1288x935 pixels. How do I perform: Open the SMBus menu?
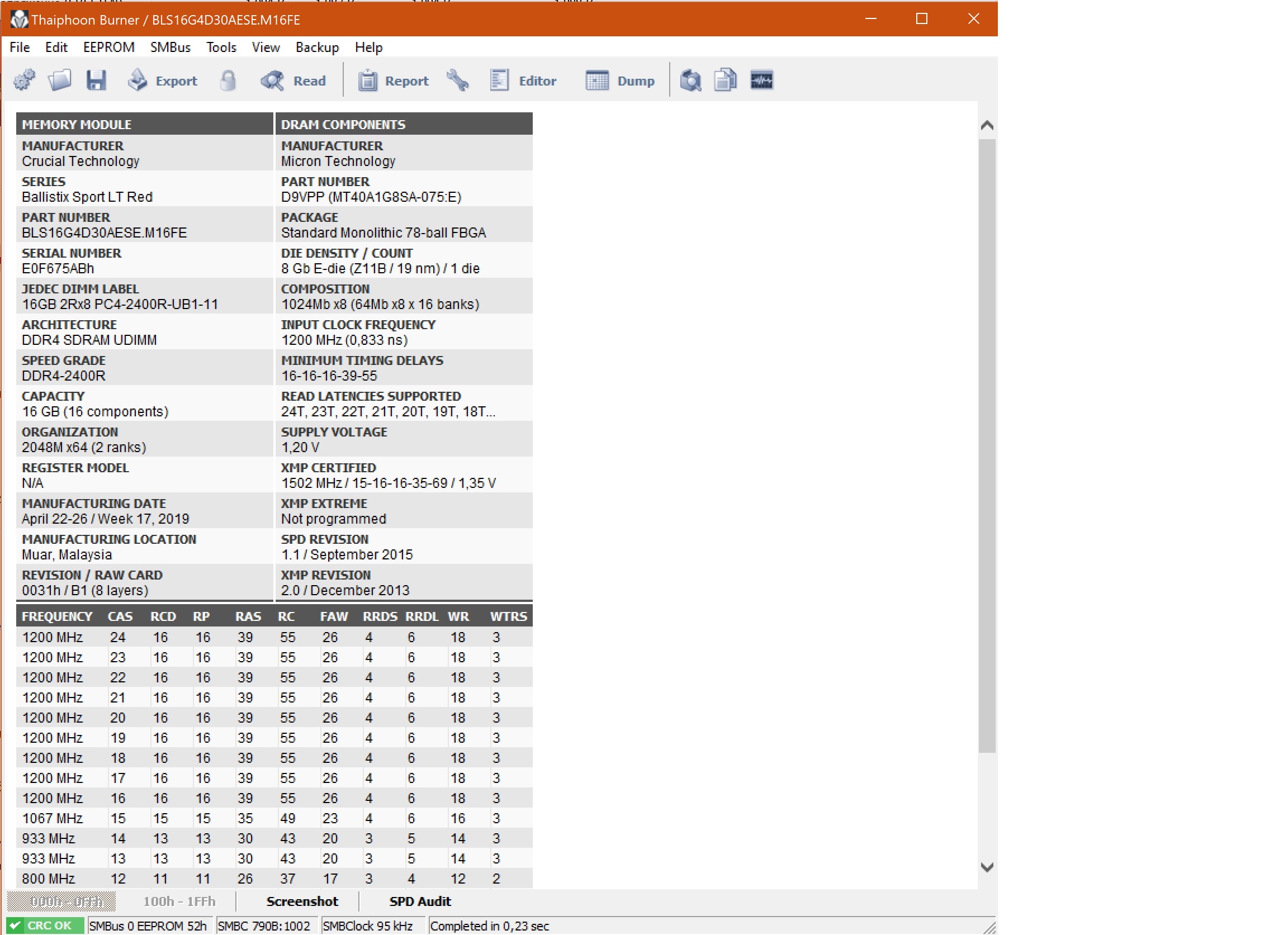[170, 47]
